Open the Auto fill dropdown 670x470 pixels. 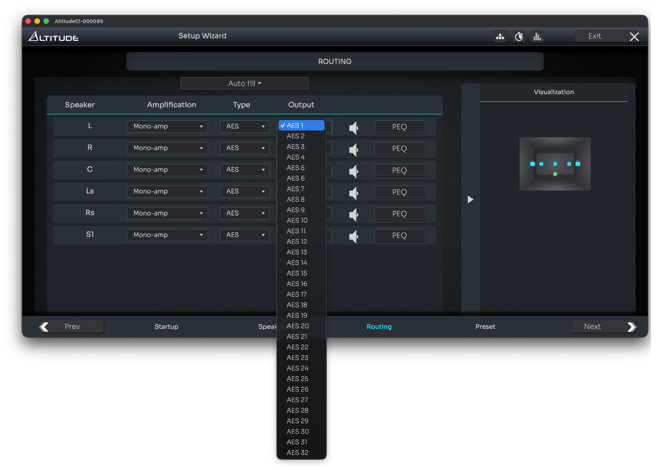click(x=244, y=83)
